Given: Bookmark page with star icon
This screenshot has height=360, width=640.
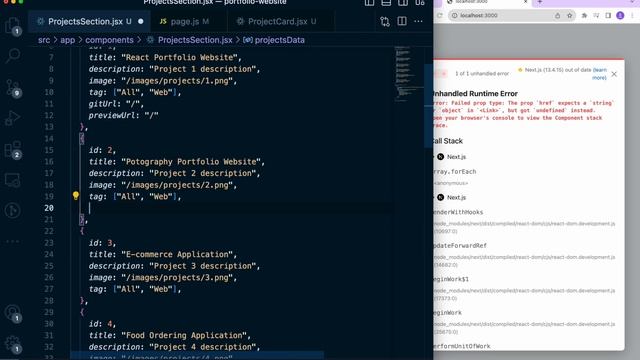Looking at the screenshot, I should point(569,16).
